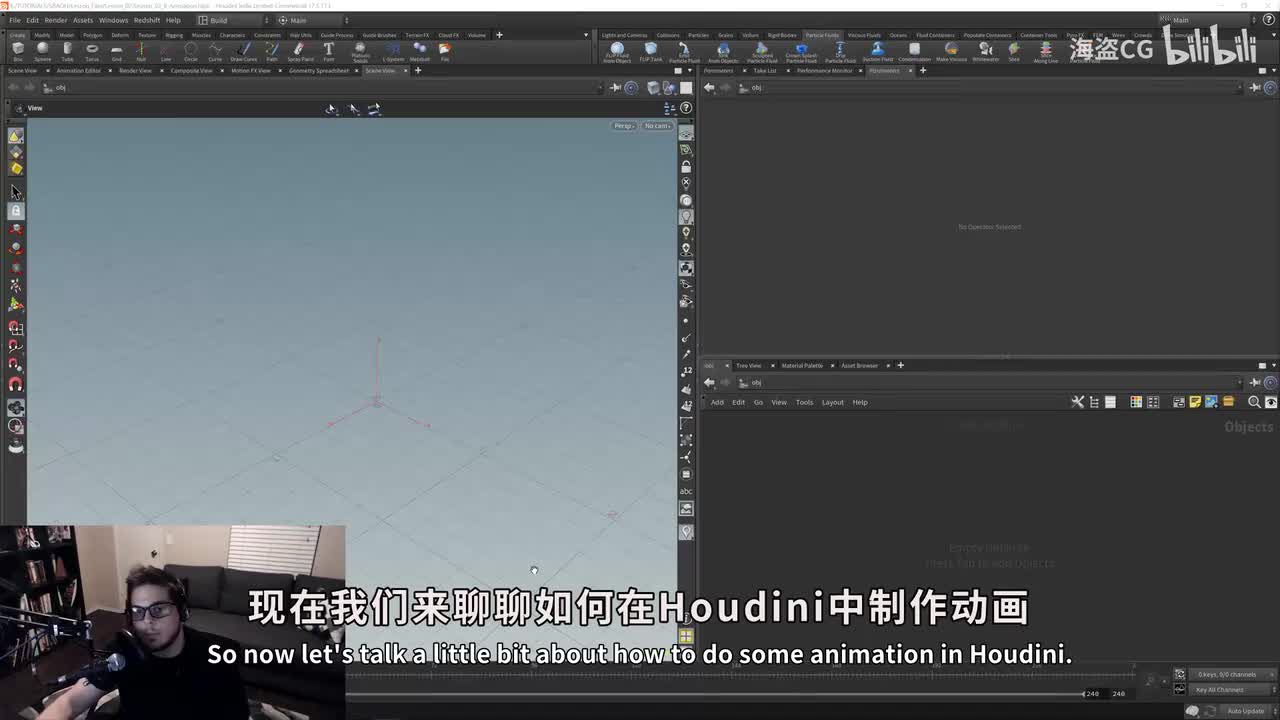Switch to the Performance Monitor tab
Image resolution: width=1280 pixels, height=720 pixels.
825,71
